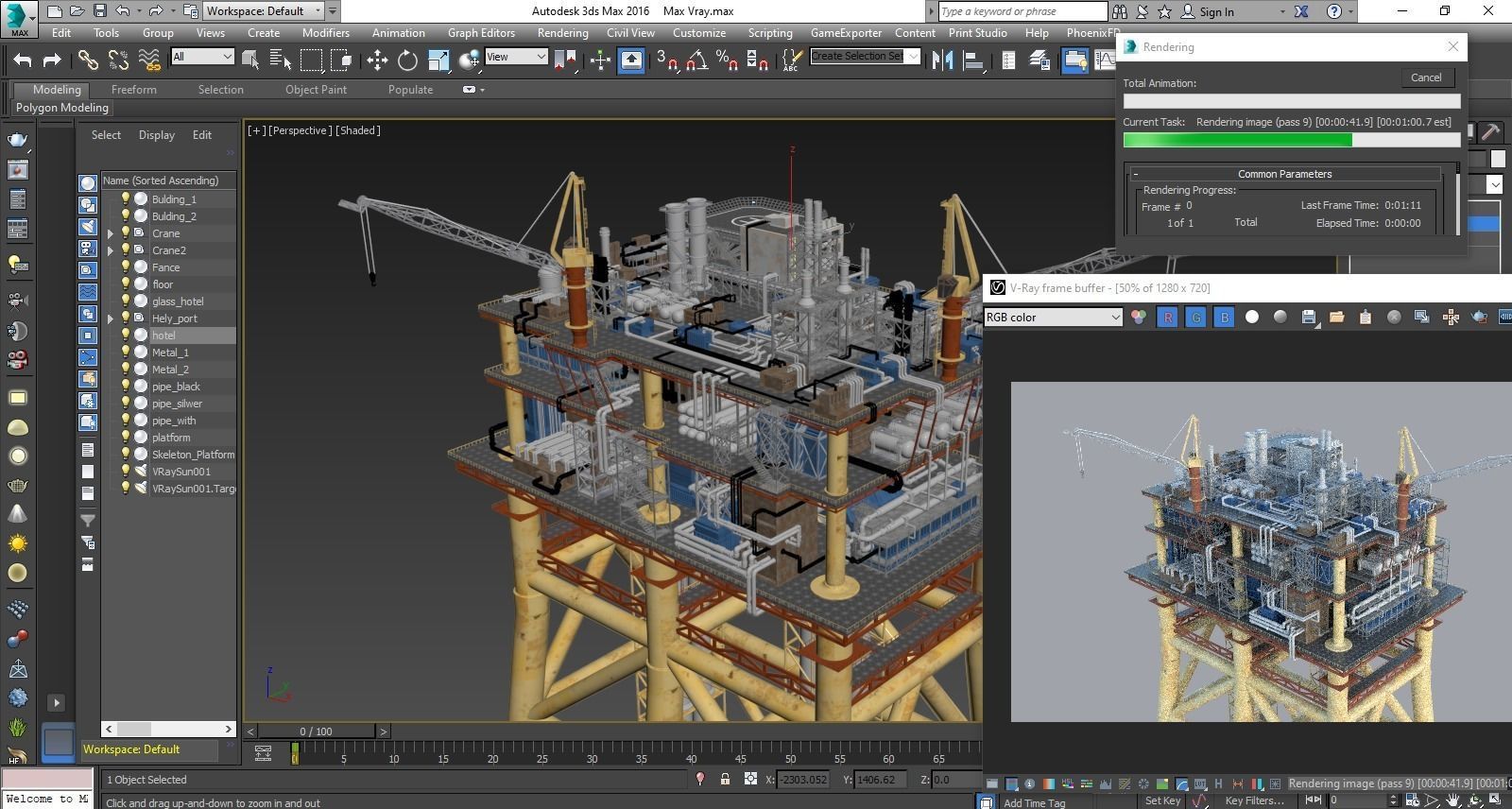Click the teapot render icon in frame buffer
Image resolution: width=1512 pixels, height=809 pixels.
pyautogui.click(x=1479, y=318)
